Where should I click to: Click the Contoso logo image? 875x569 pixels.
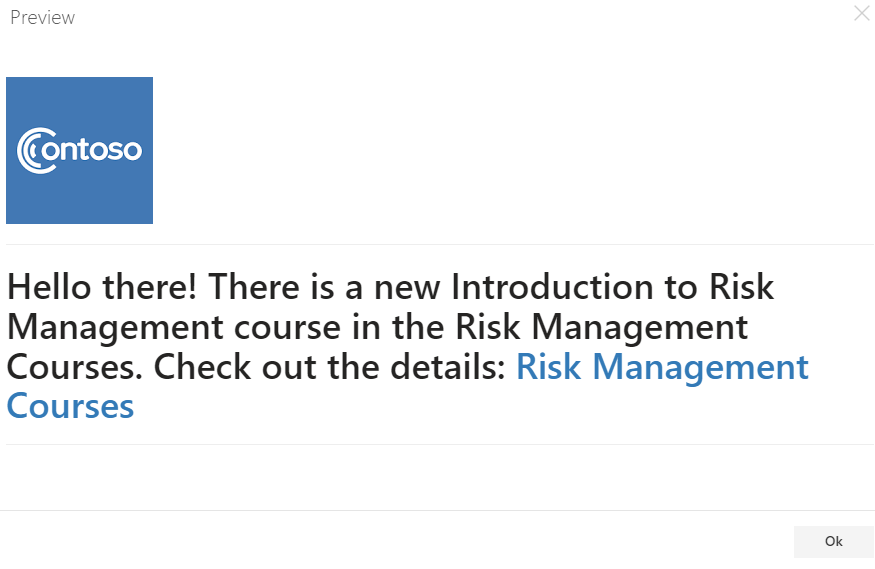(x=79, y=151)
